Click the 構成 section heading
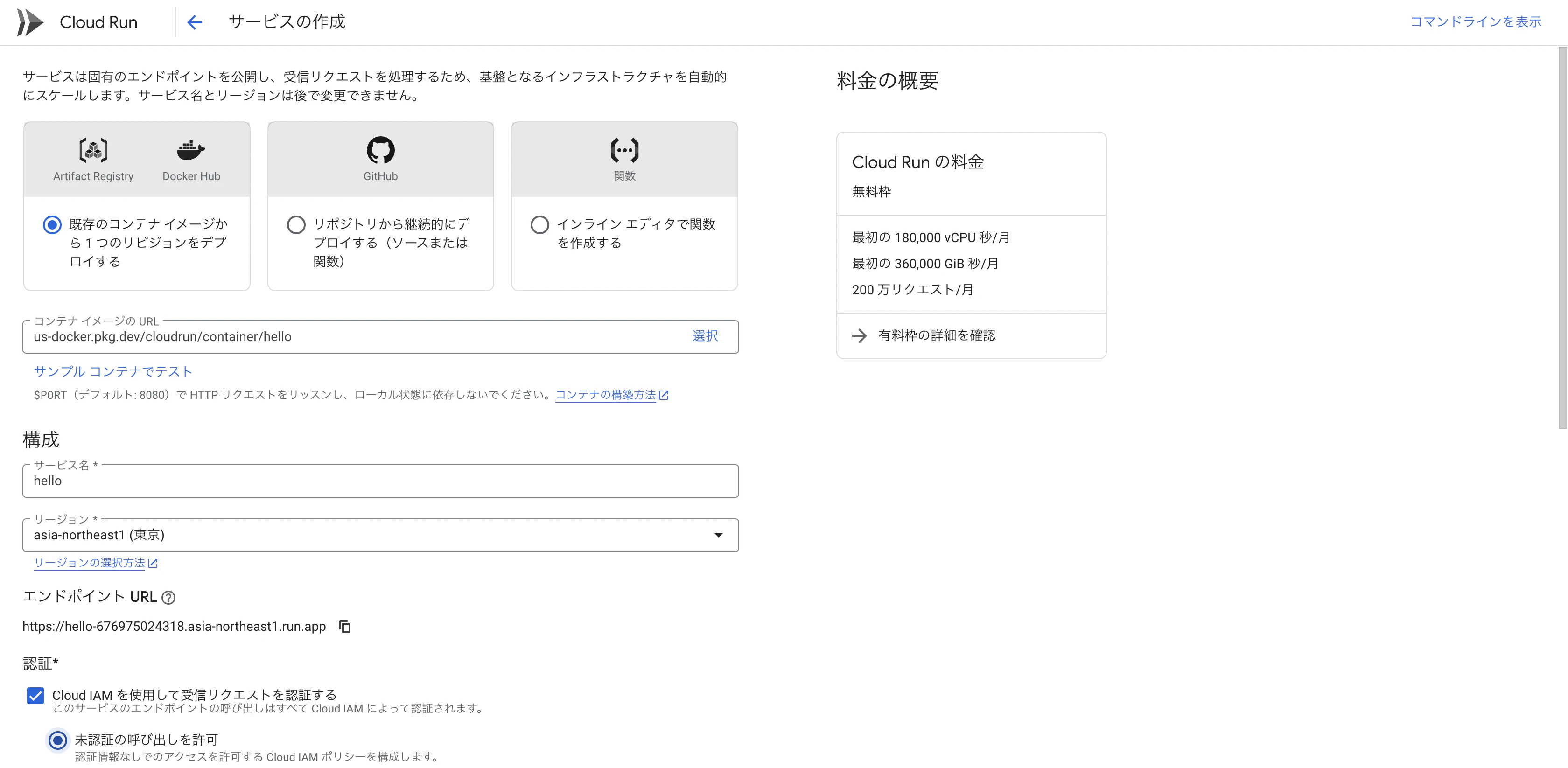Viewport: 1568px width, 768px height. coord(41,440)
